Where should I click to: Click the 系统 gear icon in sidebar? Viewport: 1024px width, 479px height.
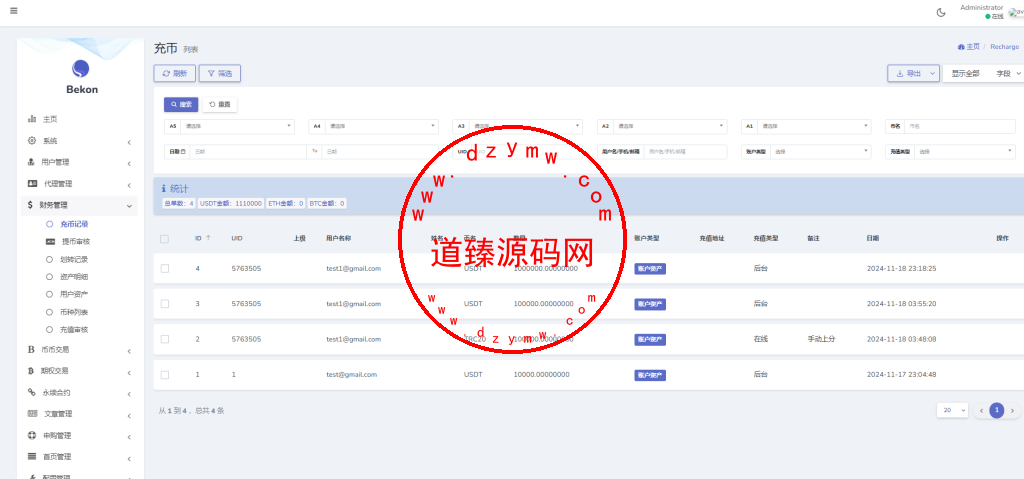click(31, 140)
